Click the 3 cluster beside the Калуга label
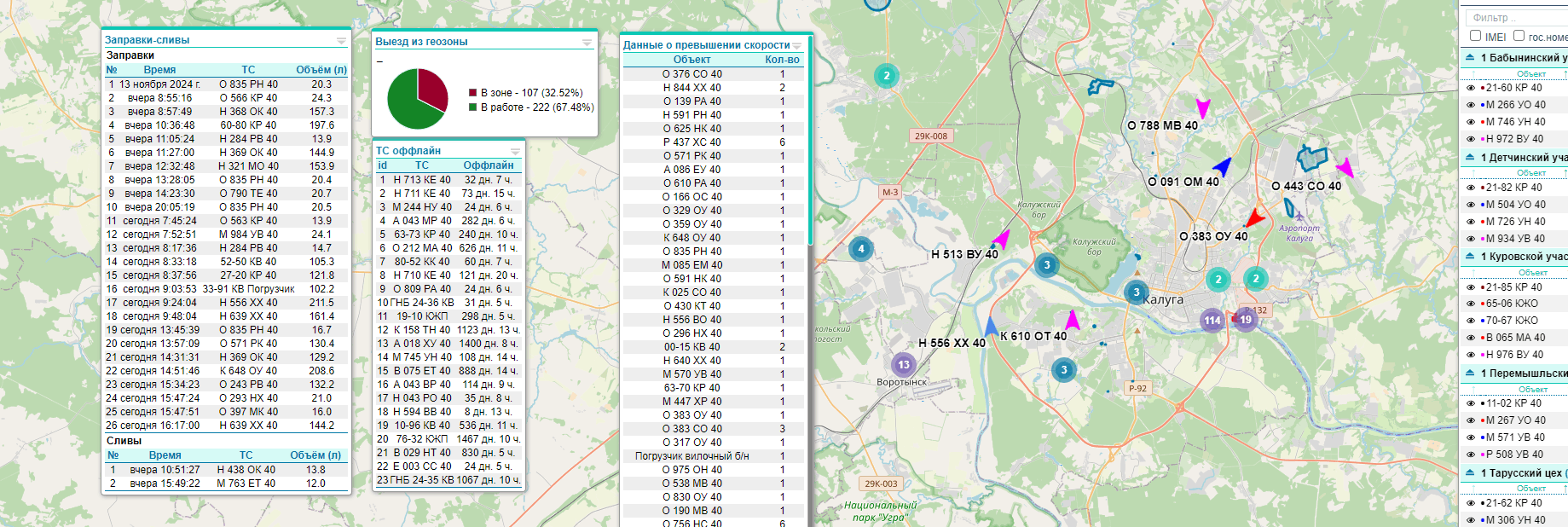The image size is (1568, 527). pyautogui.click(x=1136, y=292)
